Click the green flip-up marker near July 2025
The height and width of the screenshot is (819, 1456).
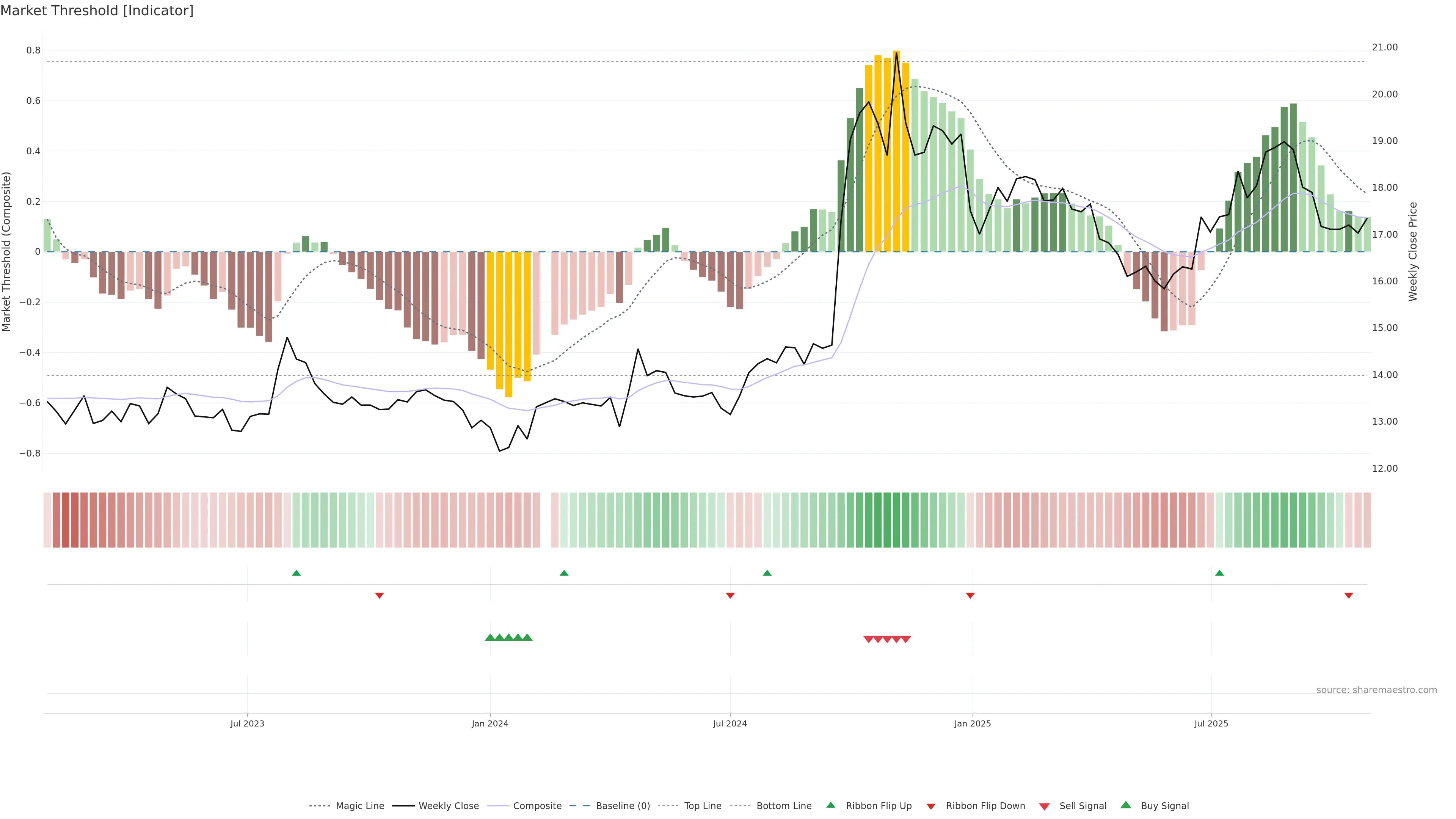click(x=1219, y=573)
